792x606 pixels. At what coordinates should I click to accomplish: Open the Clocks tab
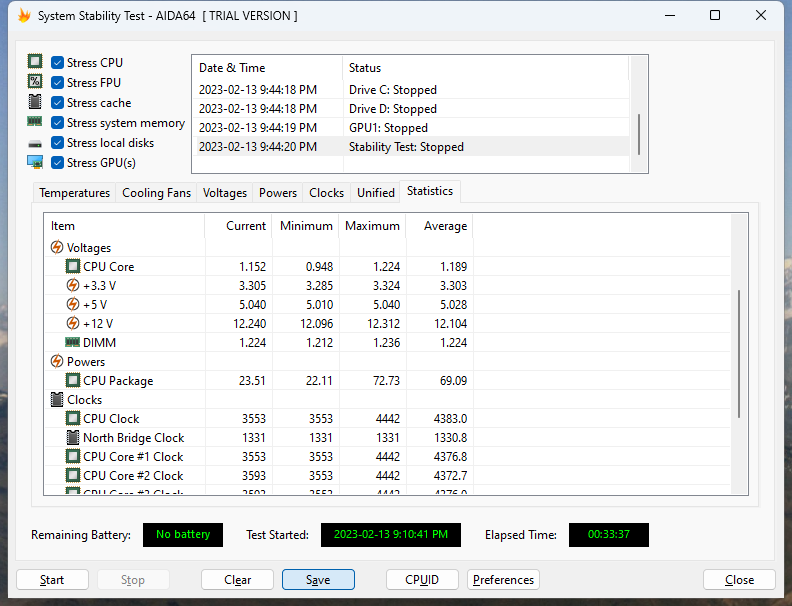[x=326, y=193]
